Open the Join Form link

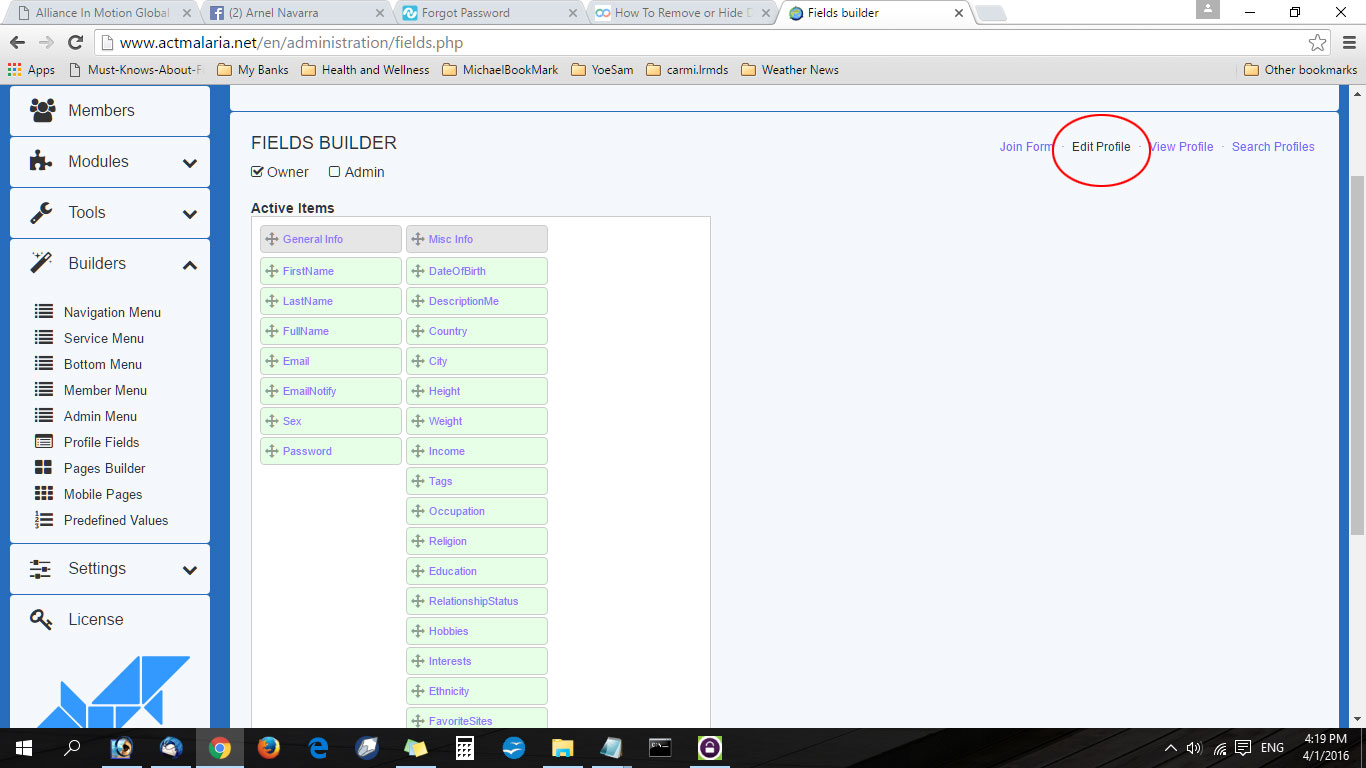click(1026, 147)
